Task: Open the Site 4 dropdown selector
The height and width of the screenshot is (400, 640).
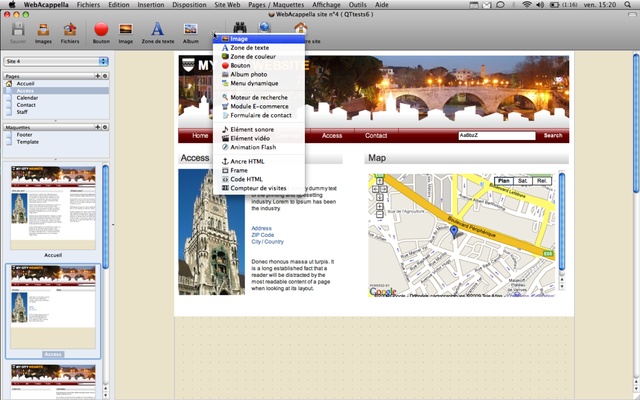Action: (56, 61)
